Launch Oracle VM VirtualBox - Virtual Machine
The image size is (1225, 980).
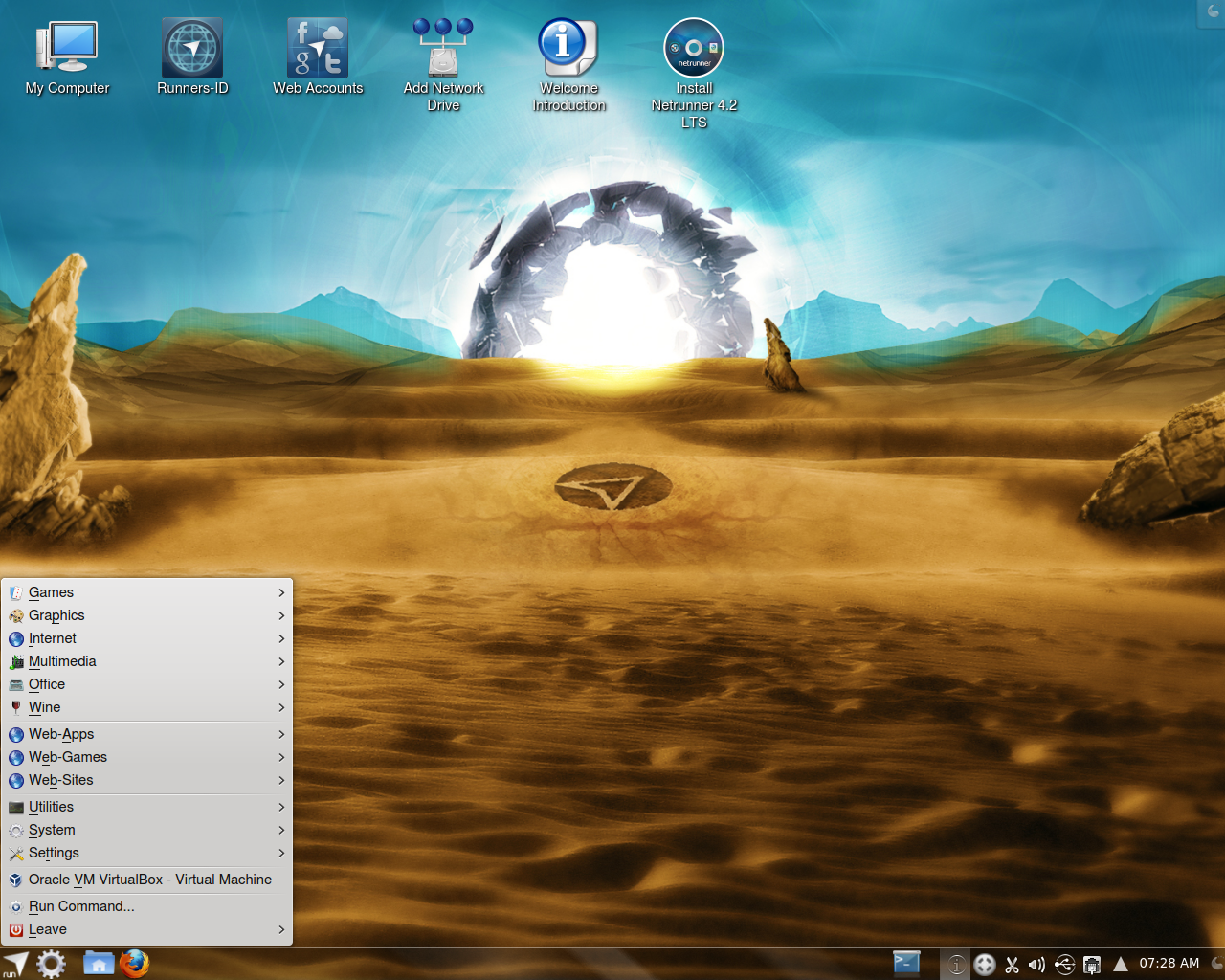pos(147,880)
